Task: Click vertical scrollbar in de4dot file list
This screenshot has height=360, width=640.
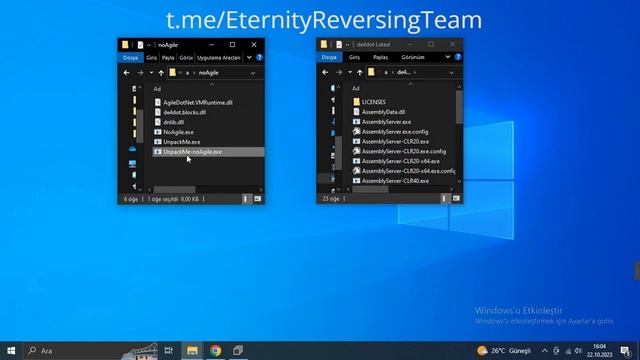Action: (459, 107)
